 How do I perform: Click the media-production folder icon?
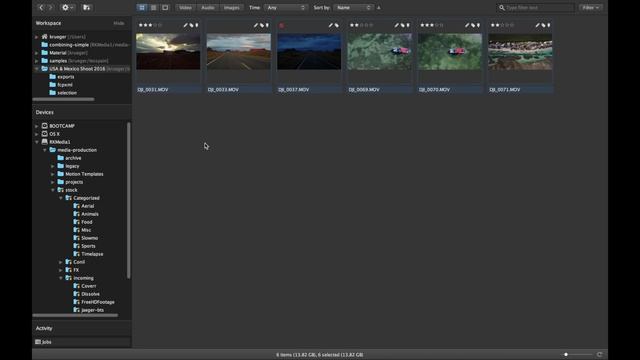53,150
